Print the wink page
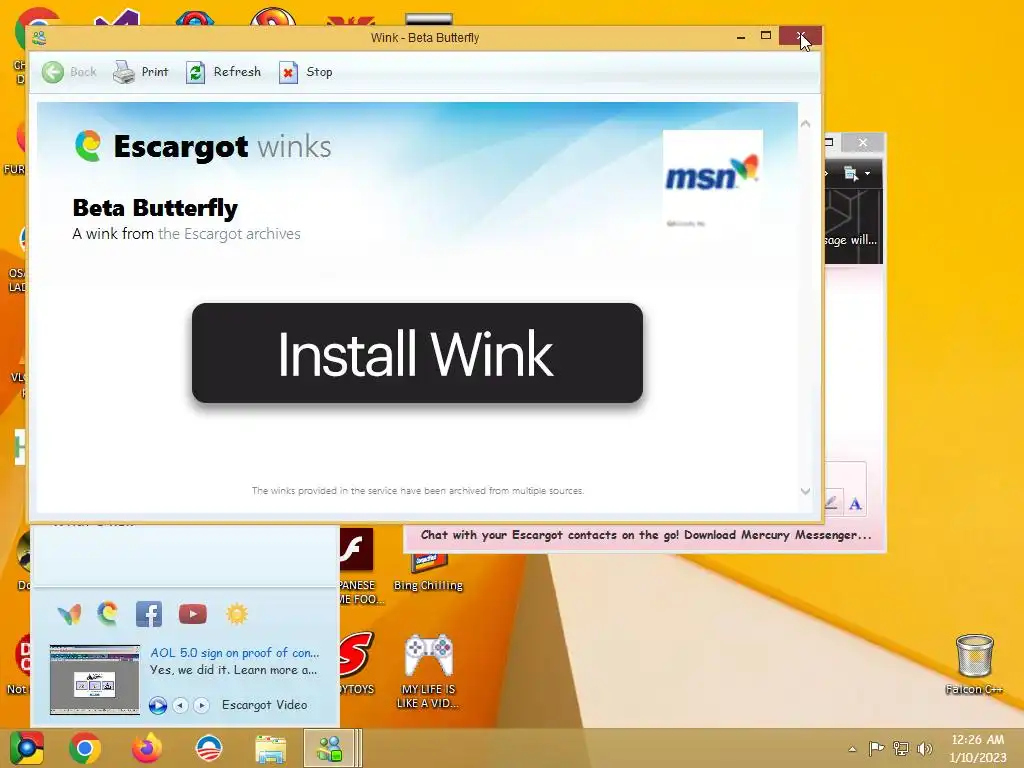 tap(140, 72)
